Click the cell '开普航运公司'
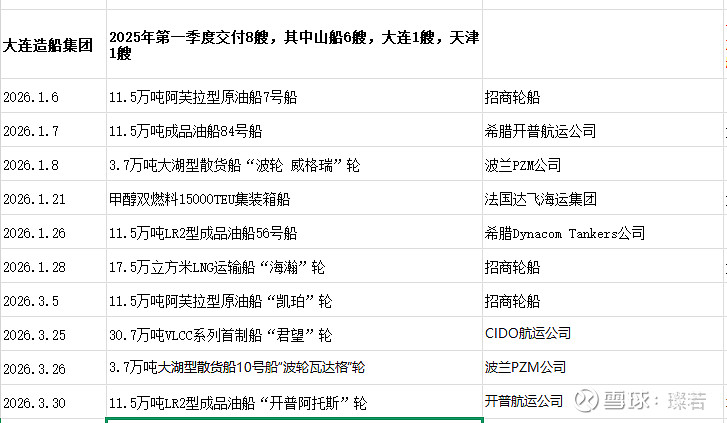The width and height of the screenshot is (727, 423). click(x=603, y=402)
